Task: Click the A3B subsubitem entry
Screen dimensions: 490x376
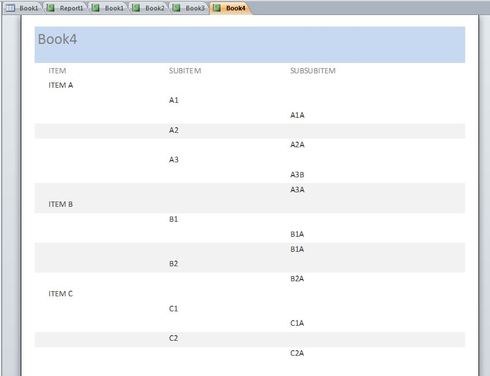Action: (297, 175)
